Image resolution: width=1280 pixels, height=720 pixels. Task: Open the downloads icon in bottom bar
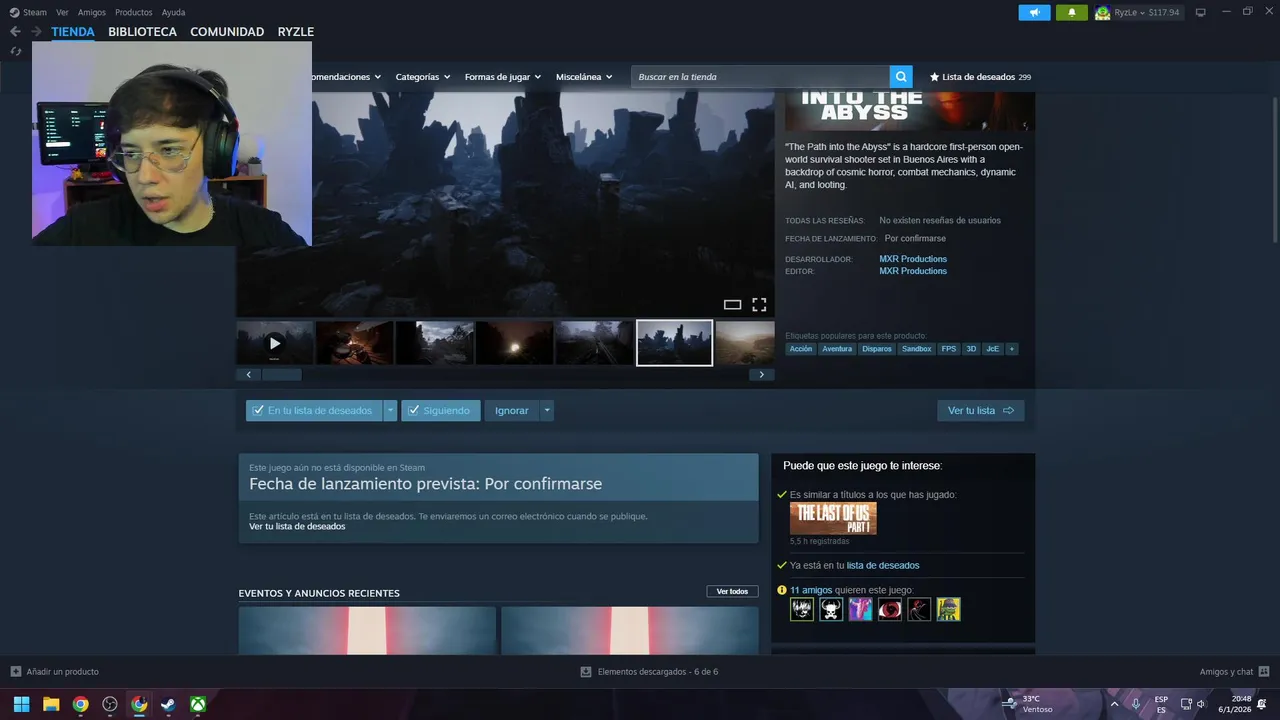pyautogui.click(x=586, y=672)
